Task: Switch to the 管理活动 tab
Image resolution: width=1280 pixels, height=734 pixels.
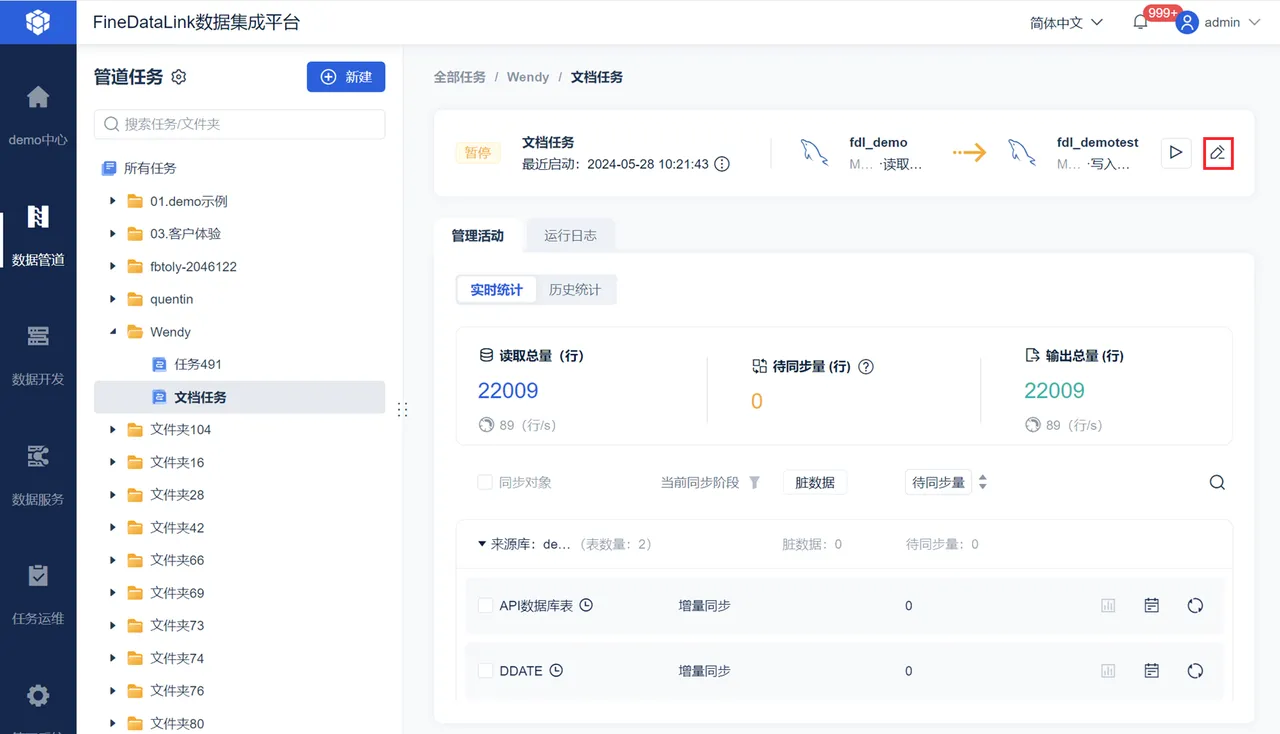Action: tap(478, 236)
